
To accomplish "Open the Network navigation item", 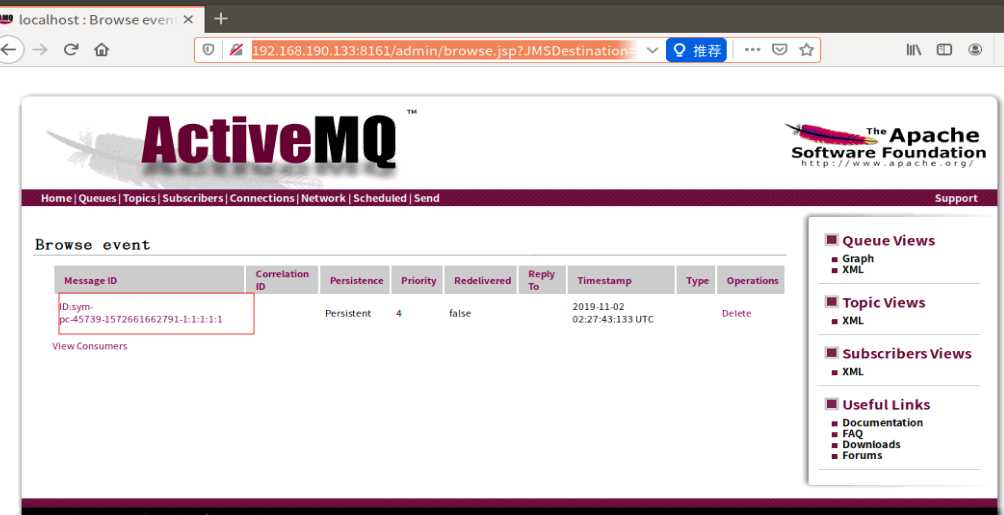I will [x=323, y=198].
